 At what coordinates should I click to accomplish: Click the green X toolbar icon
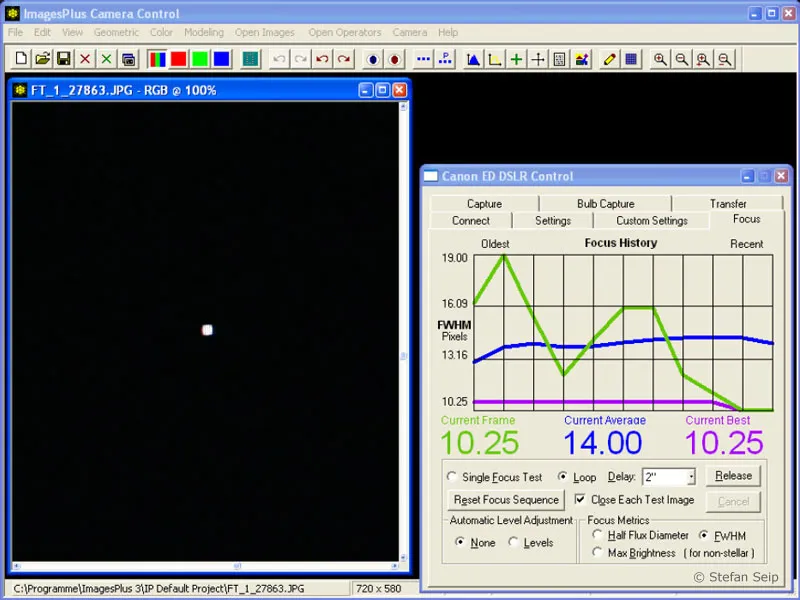[107, 59]
